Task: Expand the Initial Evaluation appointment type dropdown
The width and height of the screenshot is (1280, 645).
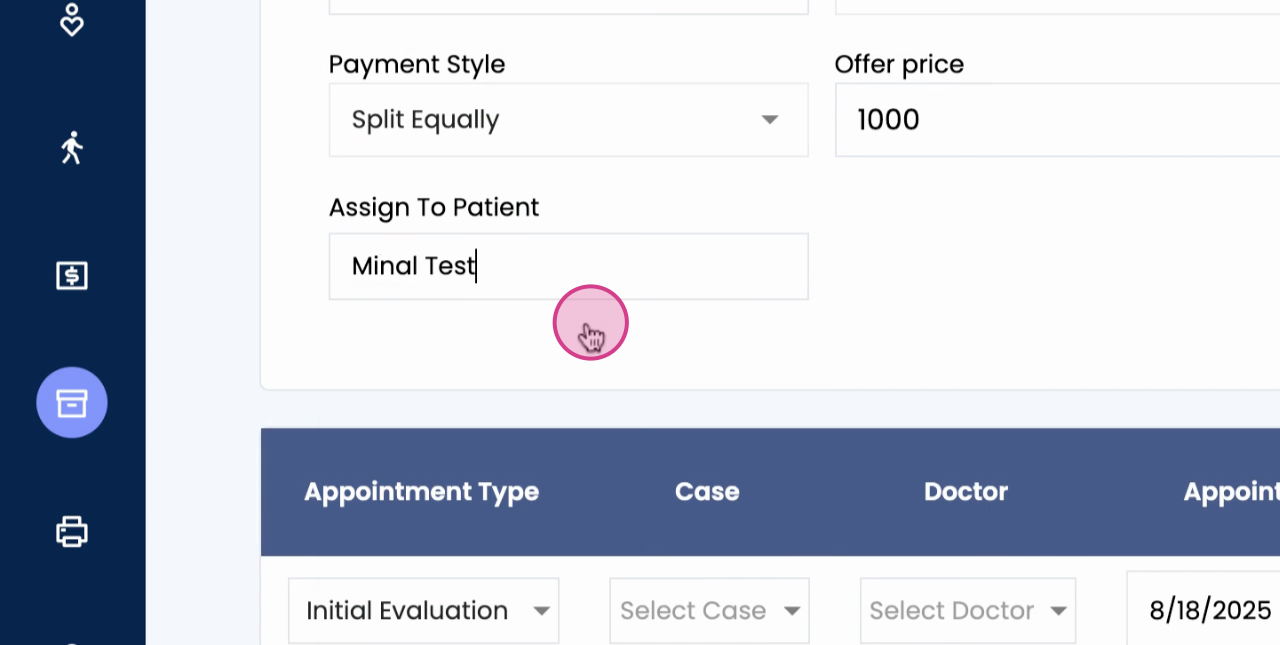Action: 423,610
